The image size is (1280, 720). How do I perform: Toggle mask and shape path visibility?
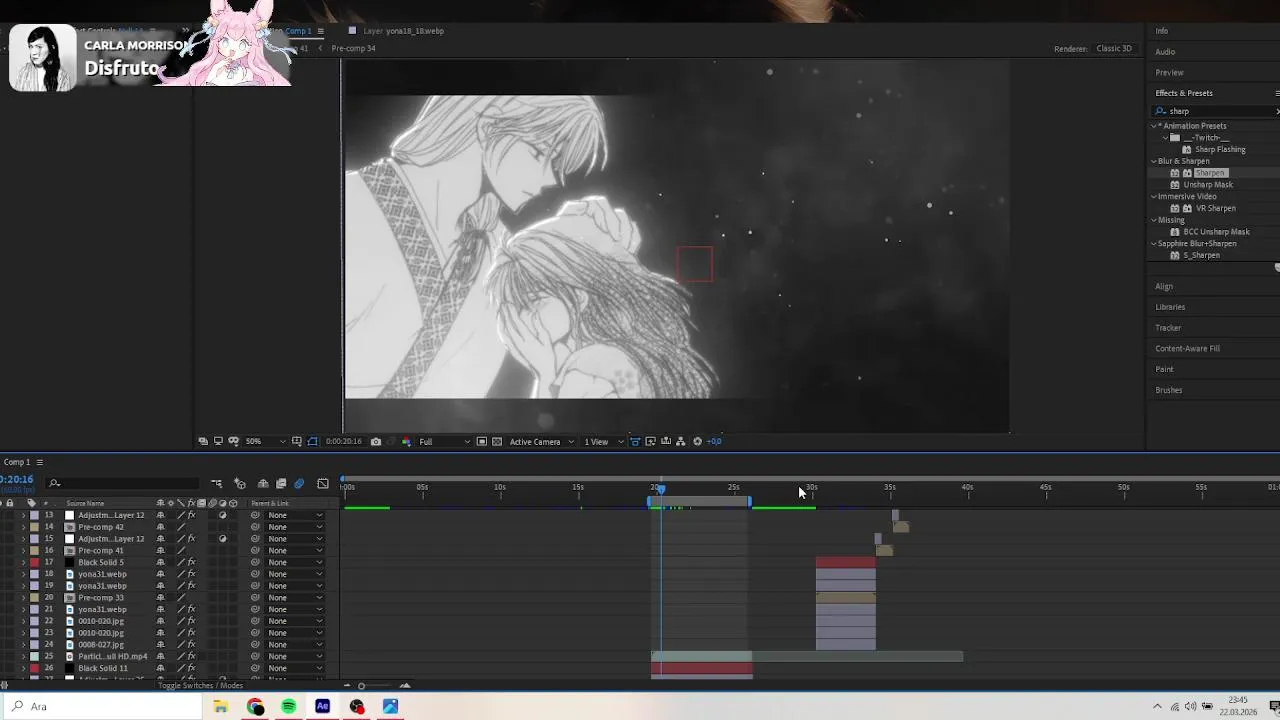click(x=312, y=442)
